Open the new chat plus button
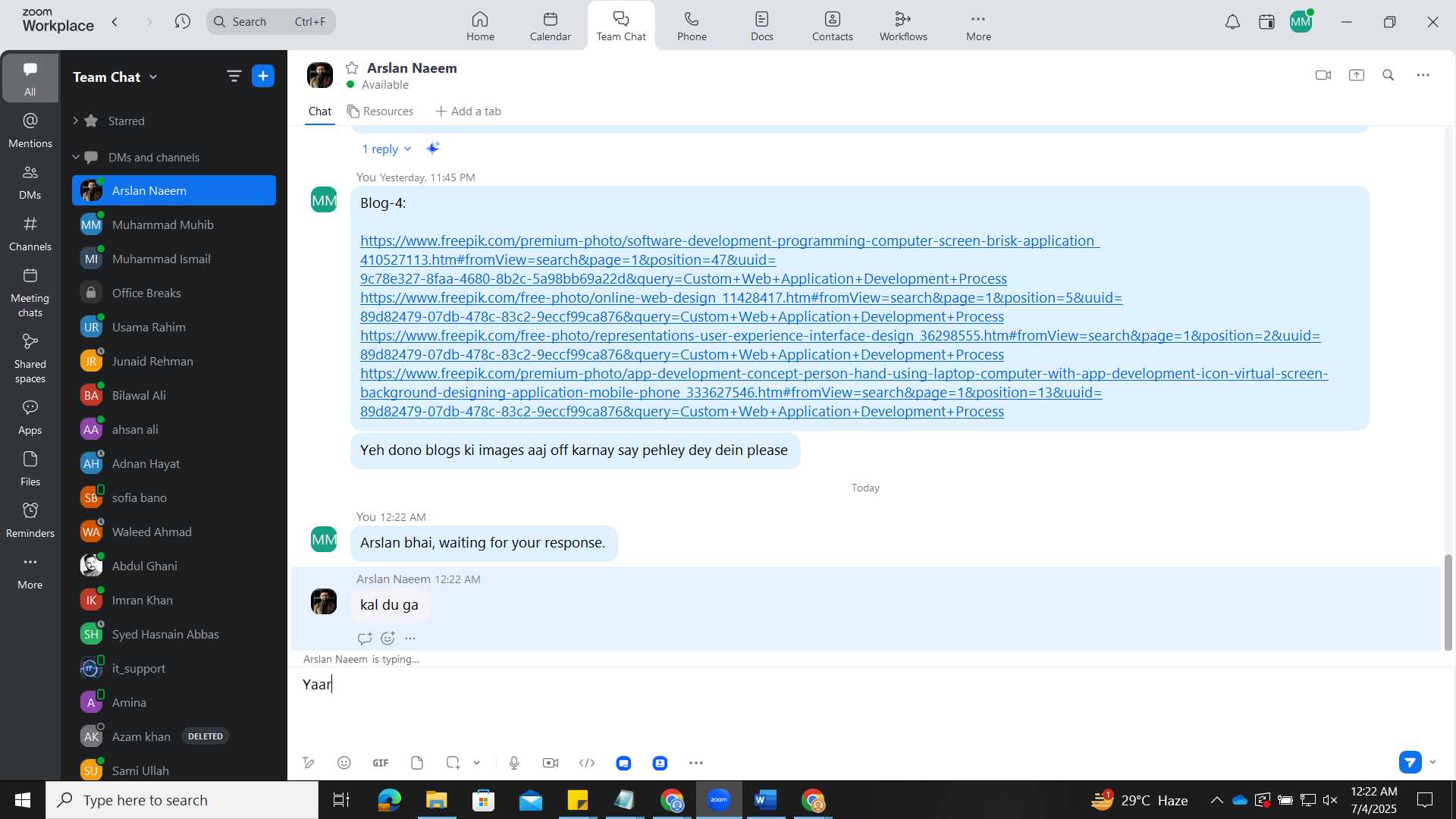1456x819 pixels. [x=263, y=76]
